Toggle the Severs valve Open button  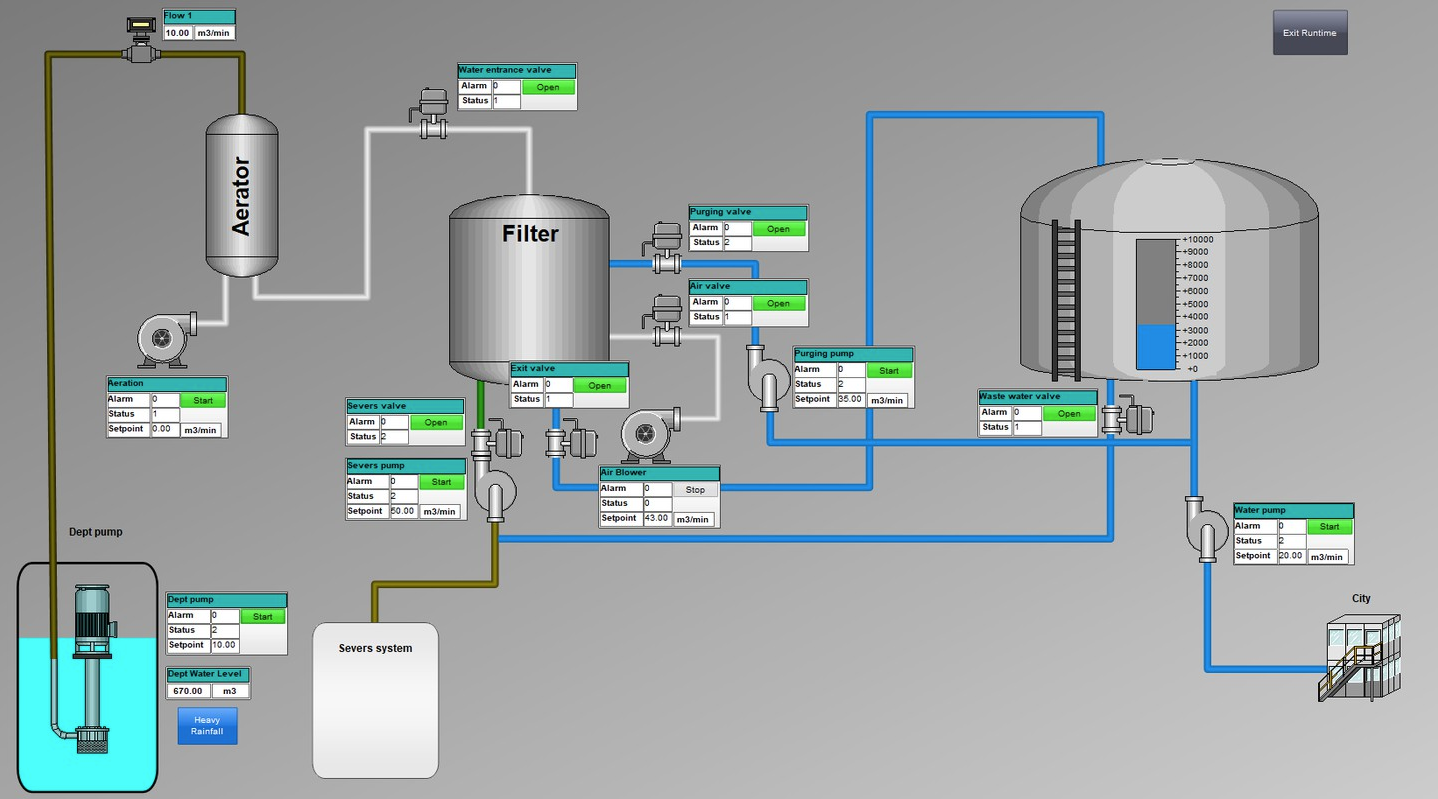[x=436, y=422]
